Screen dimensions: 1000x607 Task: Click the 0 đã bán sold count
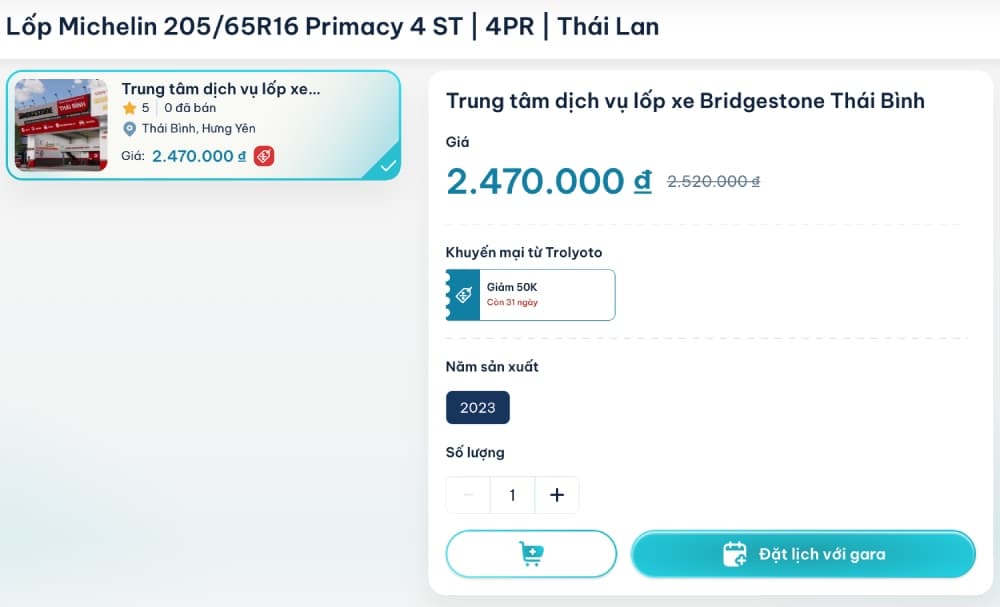(190, 108)
